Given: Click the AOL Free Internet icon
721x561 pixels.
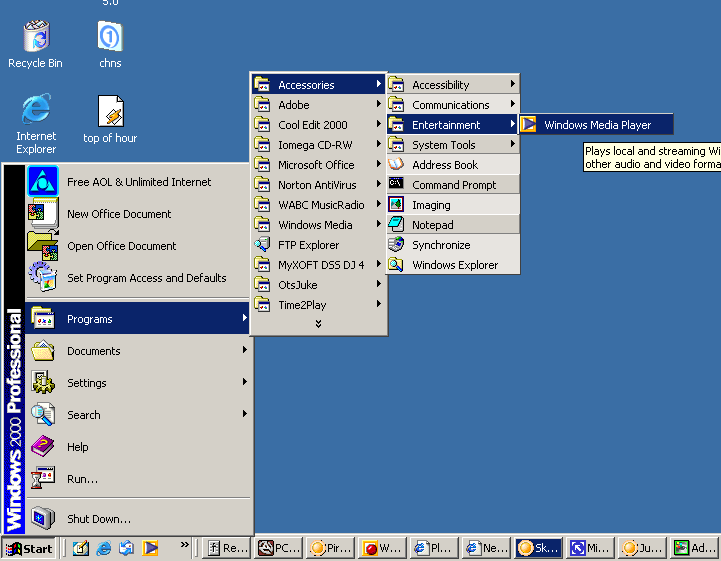Looking at the screenshot, I should click(44, 182).
